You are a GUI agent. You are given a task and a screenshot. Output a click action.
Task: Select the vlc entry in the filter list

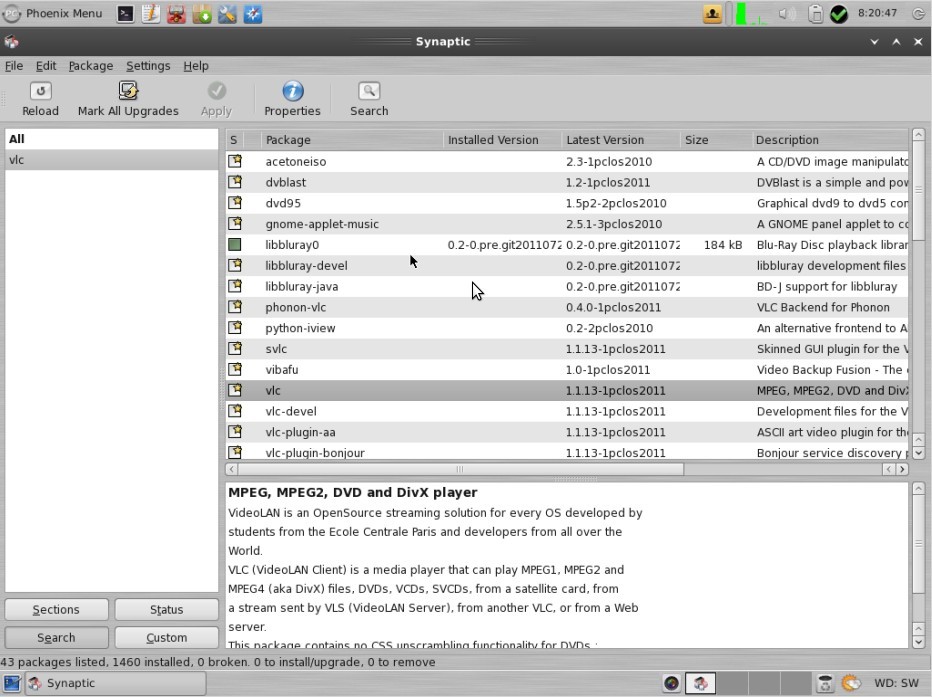pos(112,160)
